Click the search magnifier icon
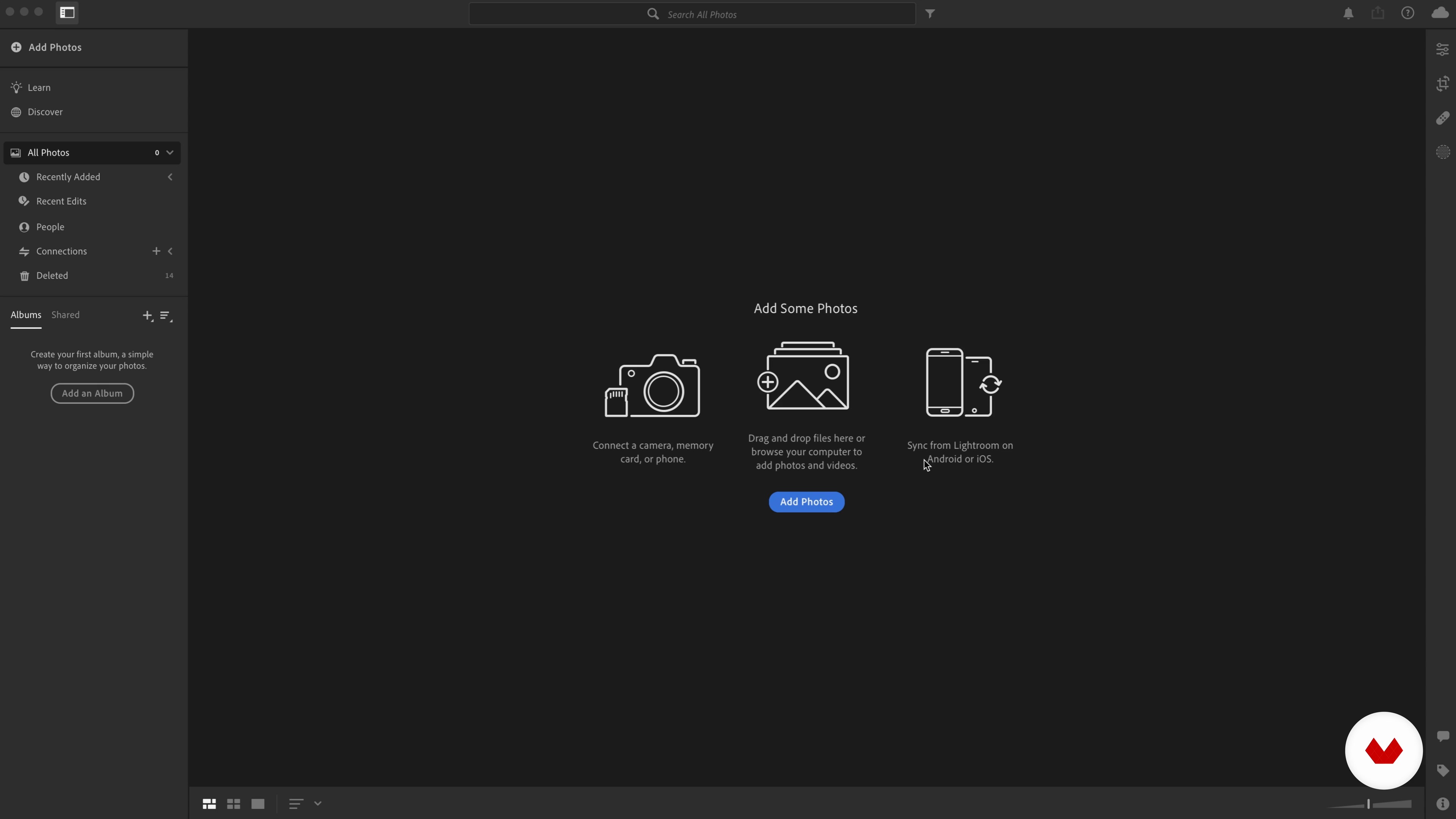Viewport: 1456px width, 819px height. click(x=653, y=14)
